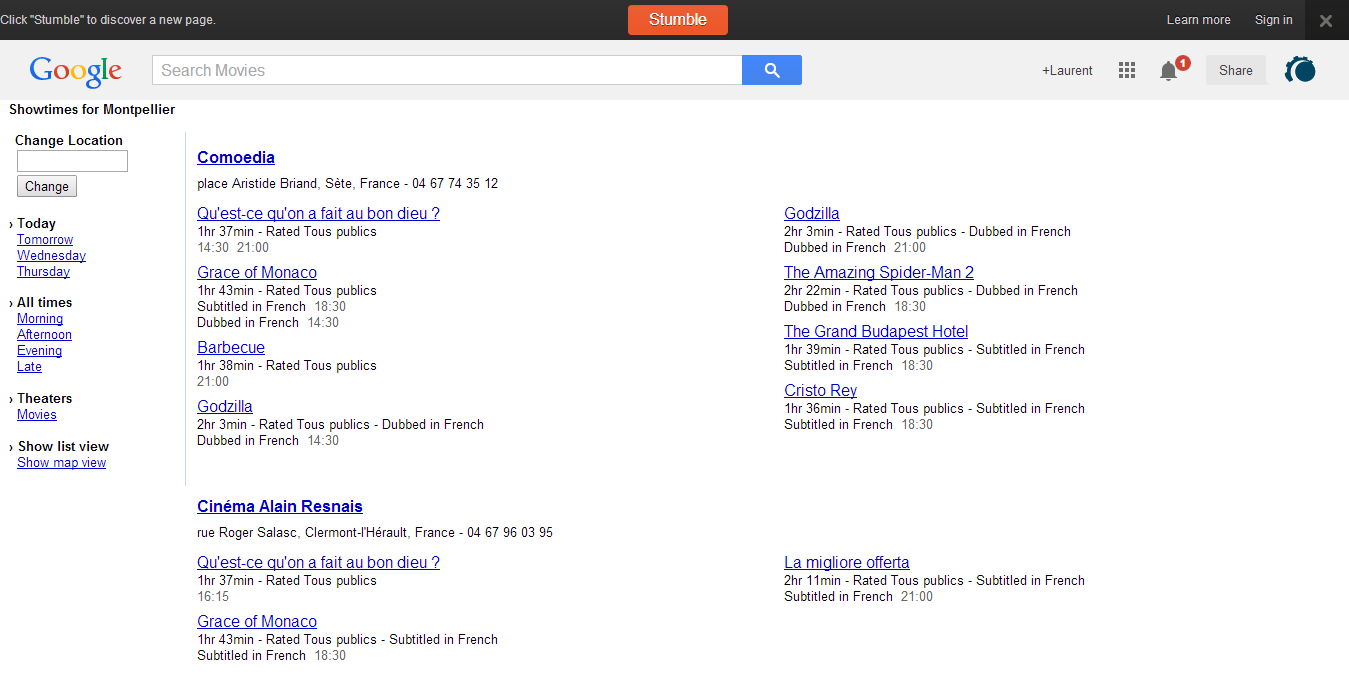This screenshot has width=1349, height=681.
Task: Open Learn more in the Stumble bar
Action: [1199, 20]
